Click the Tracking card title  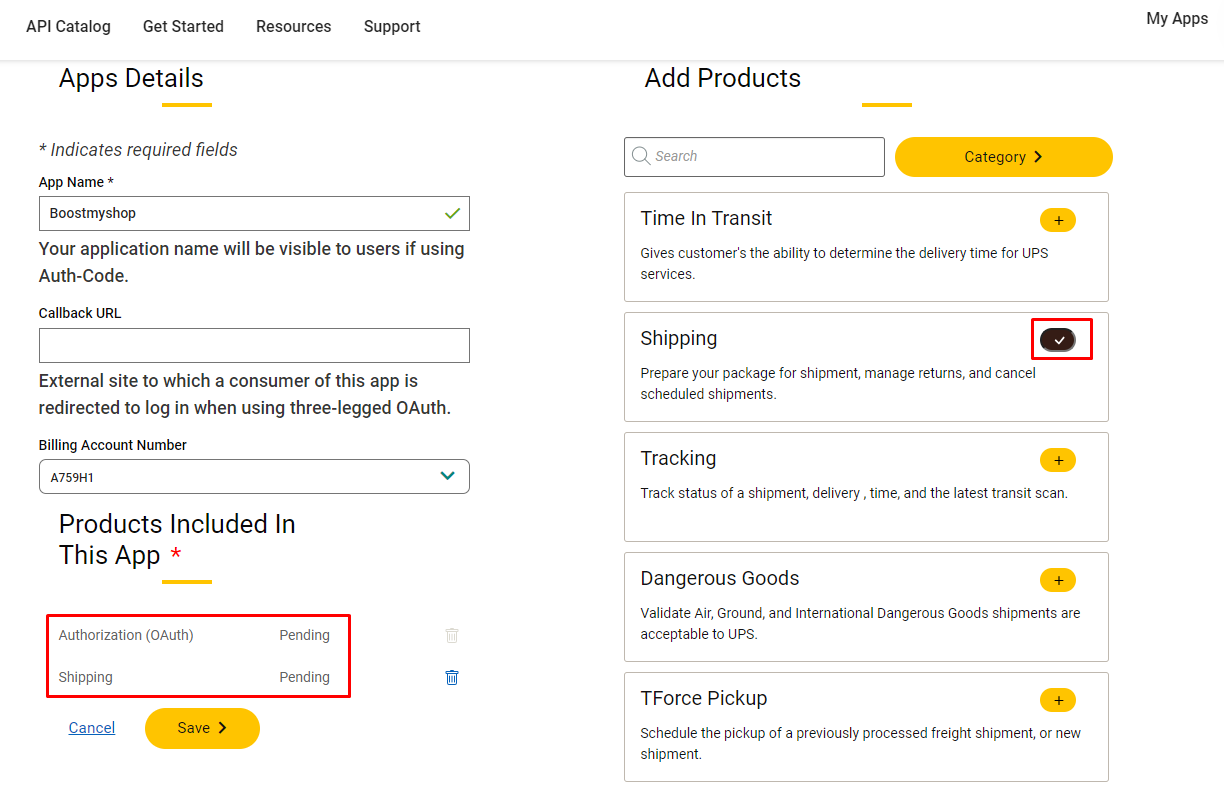678,459
